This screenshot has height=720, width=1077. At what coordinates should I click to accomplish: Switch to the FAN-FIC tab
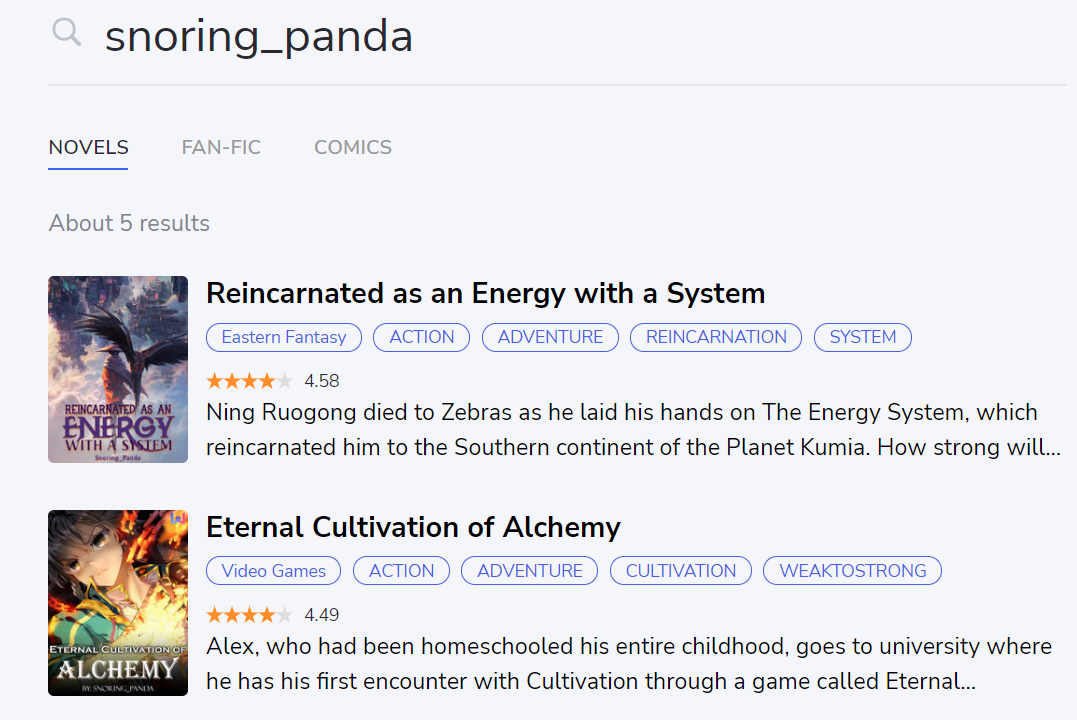(x=221, y=148)
